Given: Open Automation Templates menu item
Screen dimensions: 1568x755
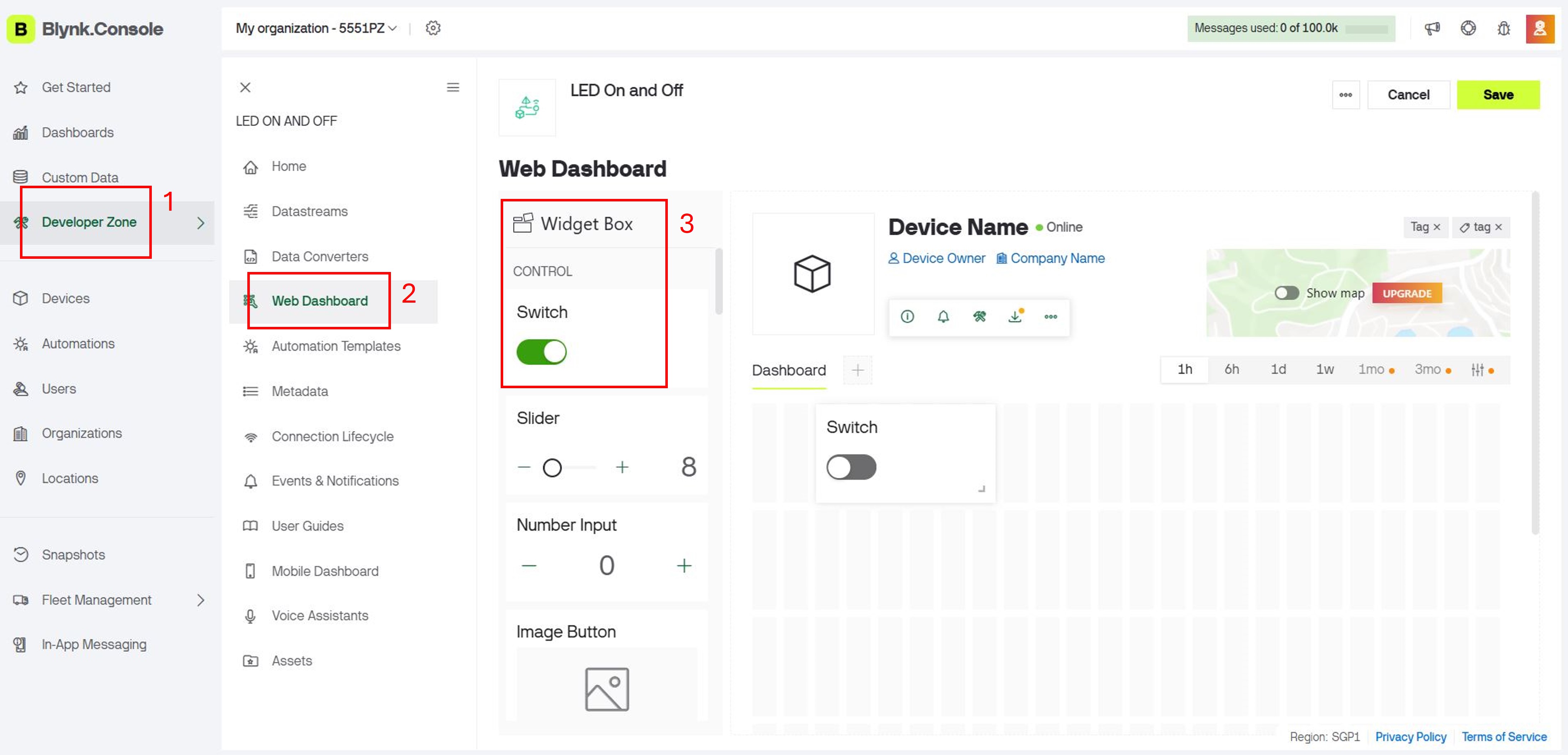Looking at the screenshot, I should point(333,346).
